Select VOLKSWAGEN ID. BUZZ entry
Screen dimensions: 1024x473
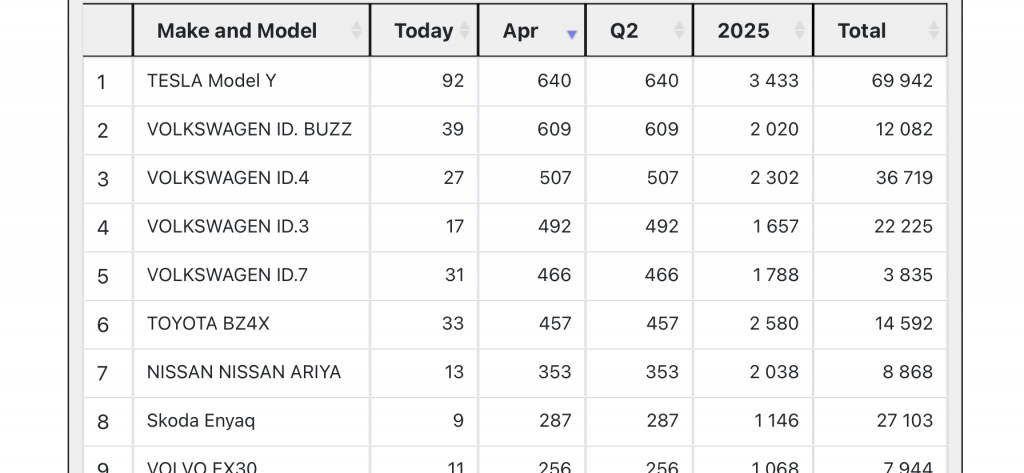click(249, 129)
